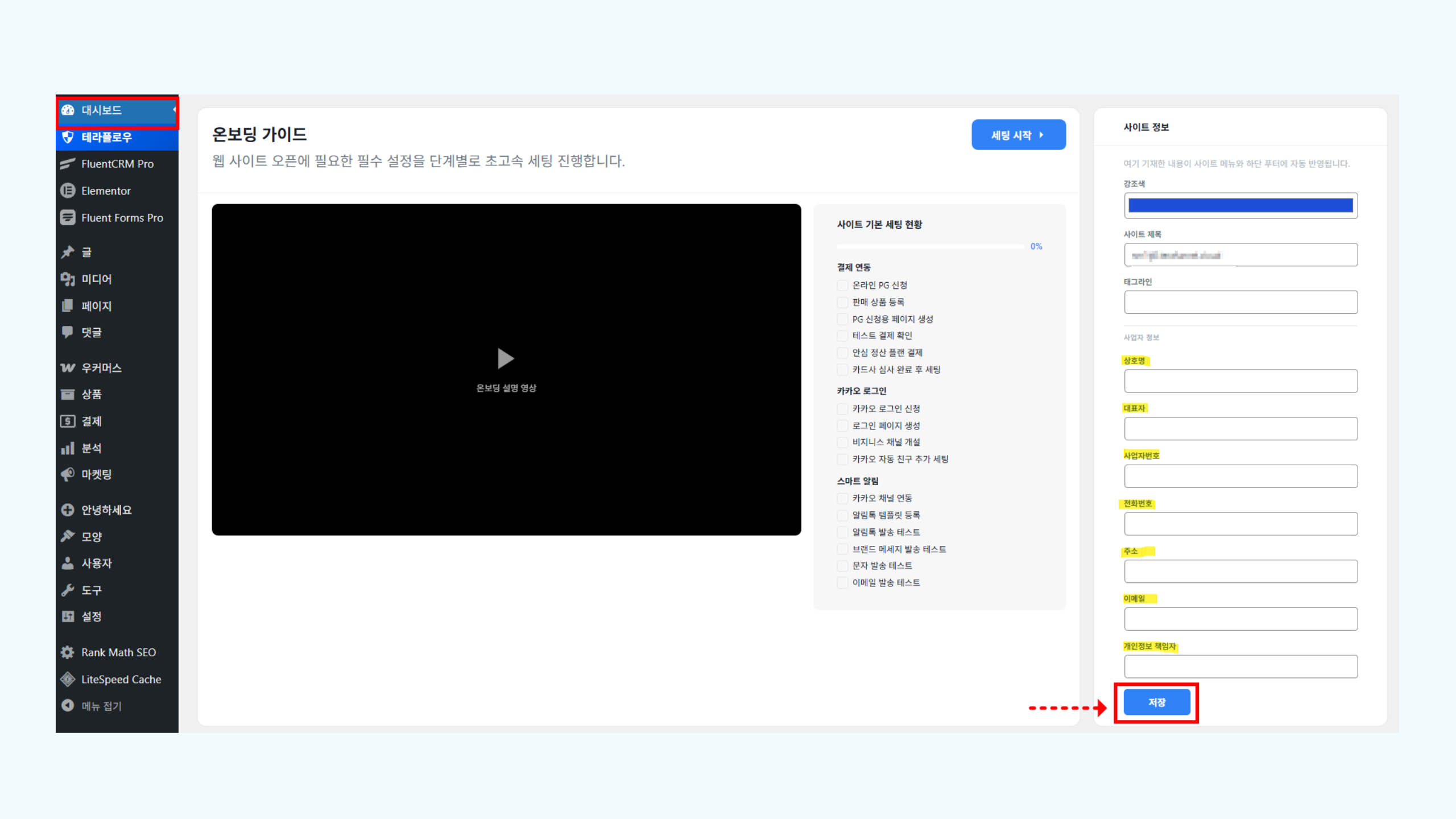This screenshot has height=819, width=1456.
Task: Open Fluent Forms Pro icon
Action: (x=68, y=217)
